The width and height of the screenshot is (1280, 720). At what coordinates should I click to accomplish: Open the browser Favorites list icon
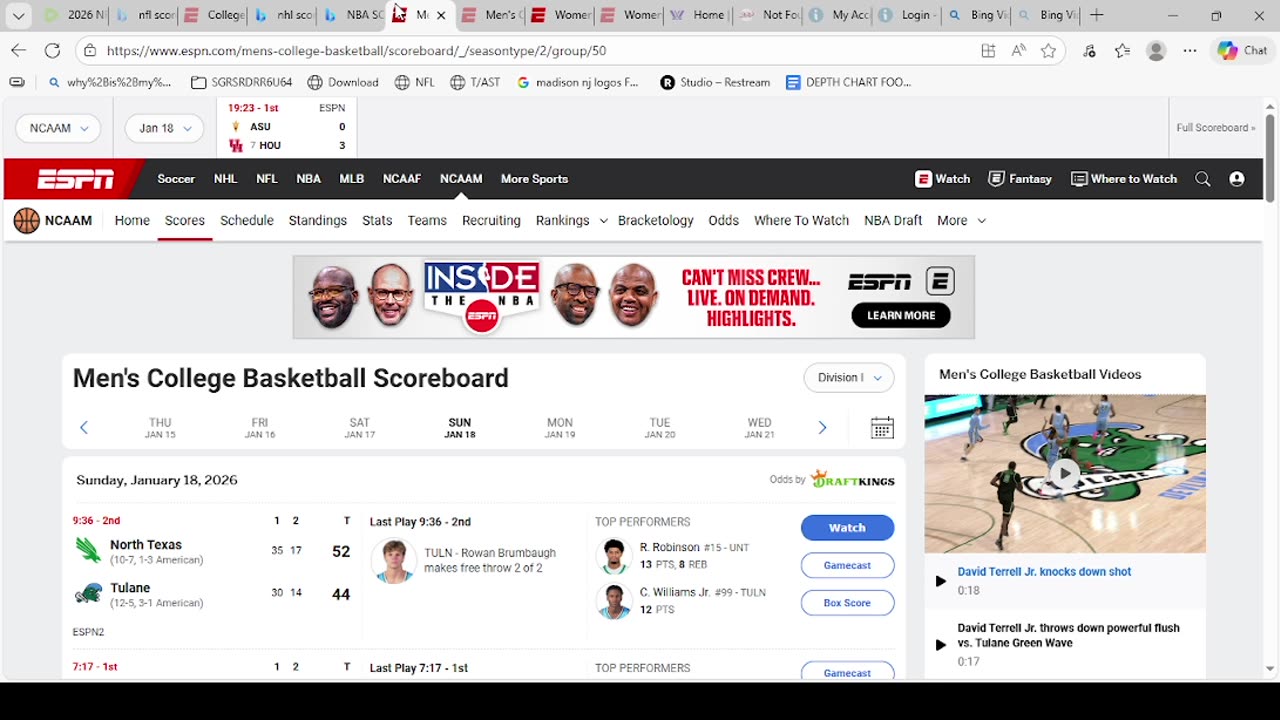pyautogui.click(x=1123, y=50)
